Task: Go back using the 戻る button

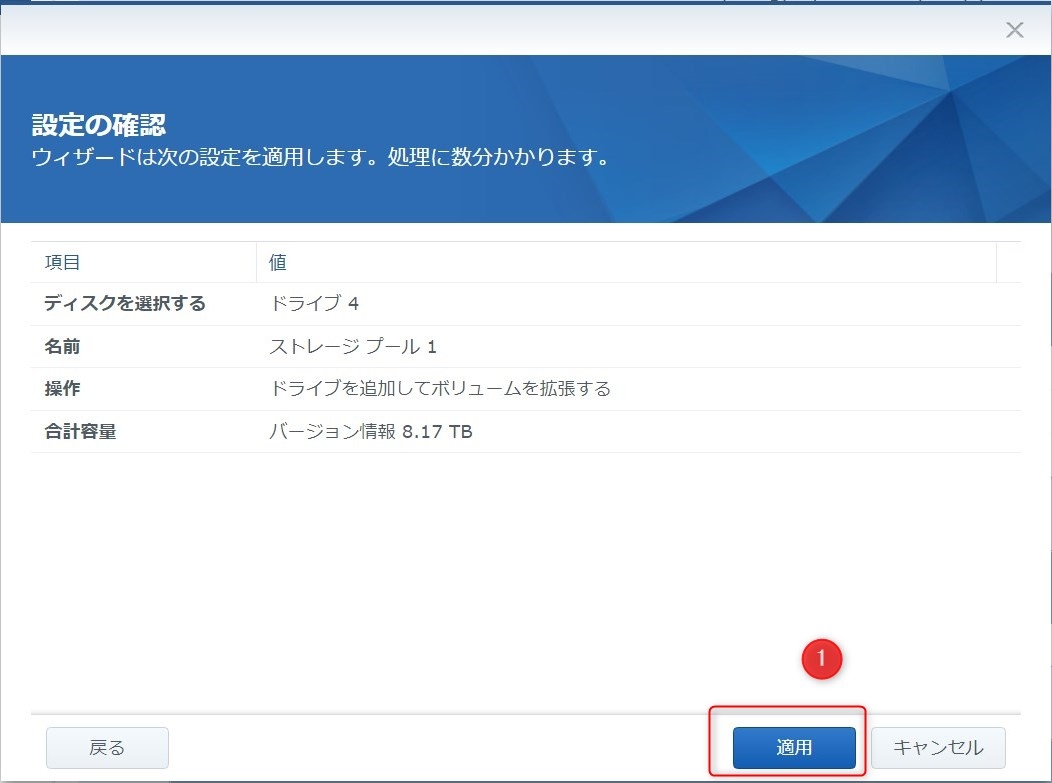Action: pyautogui.click(x=107, y=747)
